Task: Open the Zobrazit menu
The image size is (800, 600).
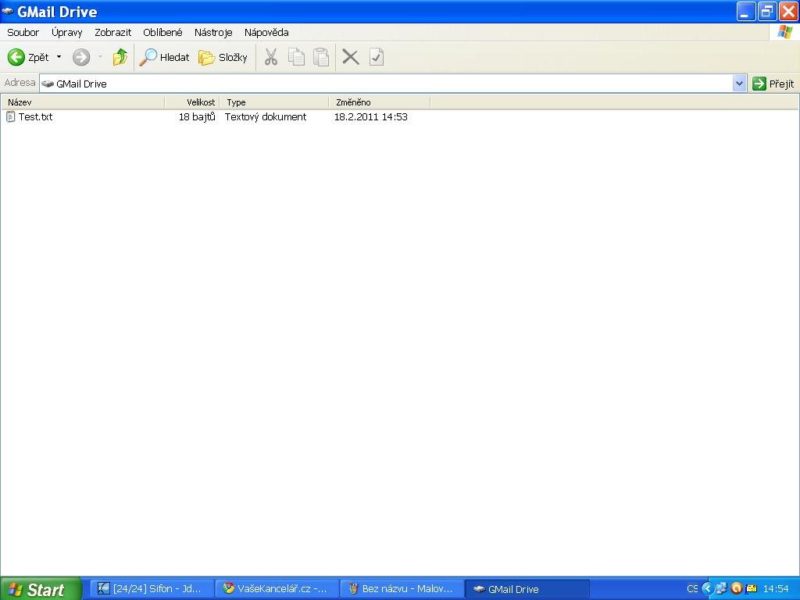Action: pyautogui.click(x=113, y=32)
